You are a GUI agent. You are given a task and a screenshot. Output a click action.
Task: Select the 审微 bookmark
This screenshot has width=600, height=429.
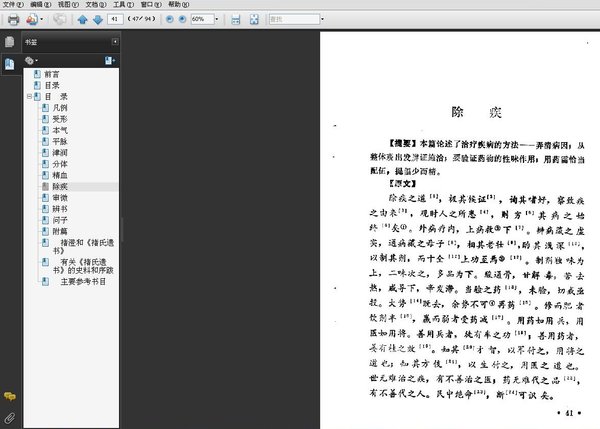tap(60, 197)
